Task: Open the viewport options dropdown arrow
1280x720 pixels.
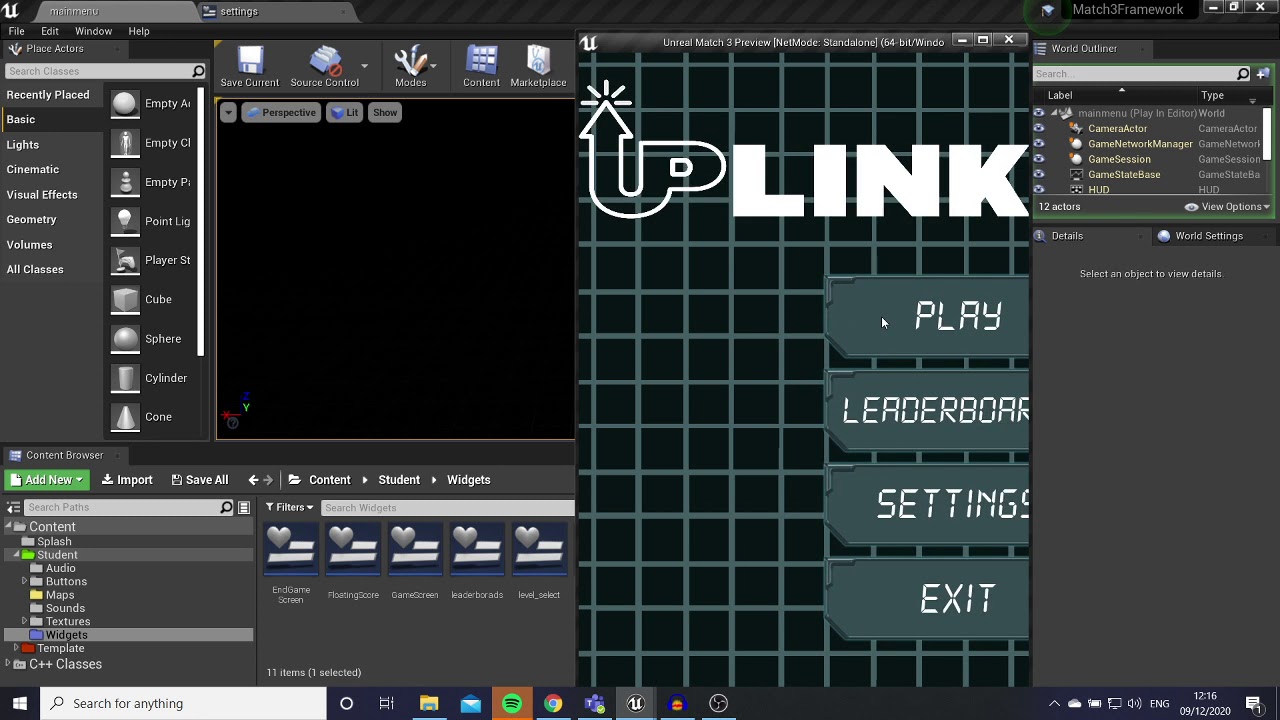Action: (228, 113)
